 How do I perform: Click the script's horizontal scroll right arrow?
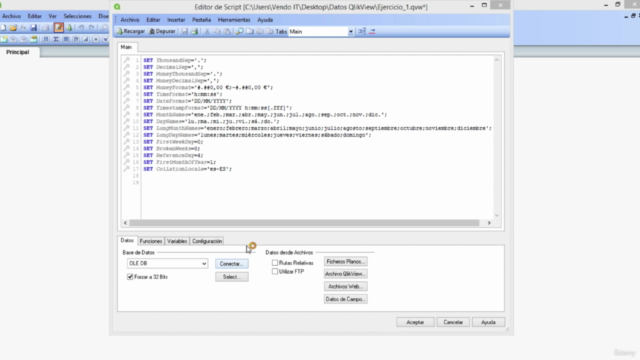tap(489, 223)
